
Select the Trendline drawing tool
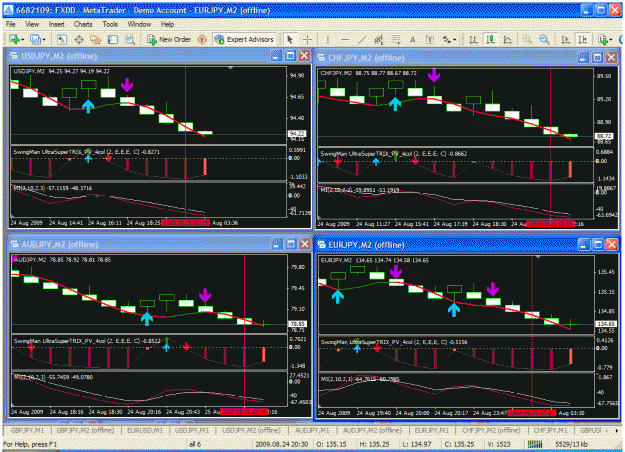point(362,39)
